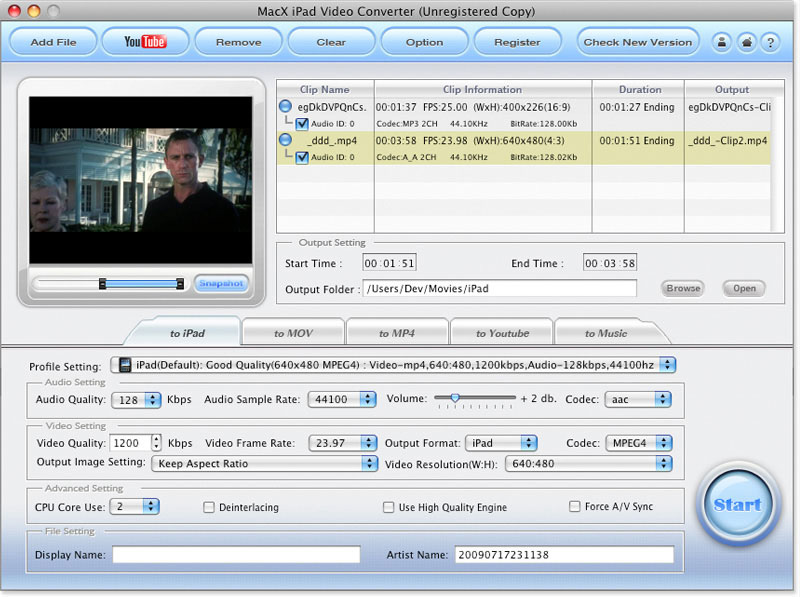This screenshot has height=597, width=800.
Task: Click the Output column header
Action: click(x=732, y=89)
